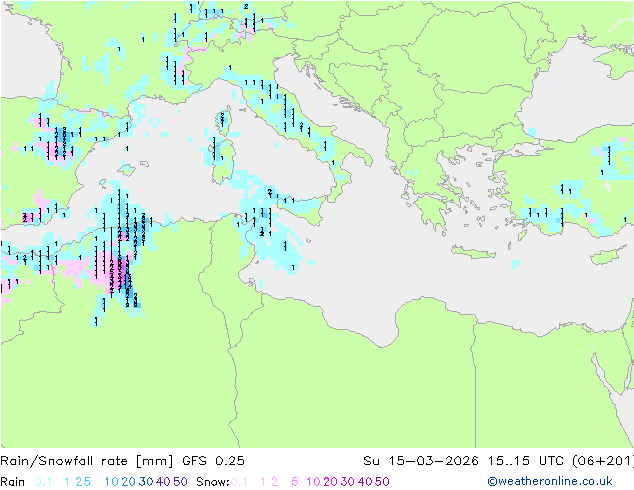Viewport: 634px width, 490px height.
Task: Select the 'Rain/Snowfall rate [mm]' title text
Action: click(x=87, y=461)
